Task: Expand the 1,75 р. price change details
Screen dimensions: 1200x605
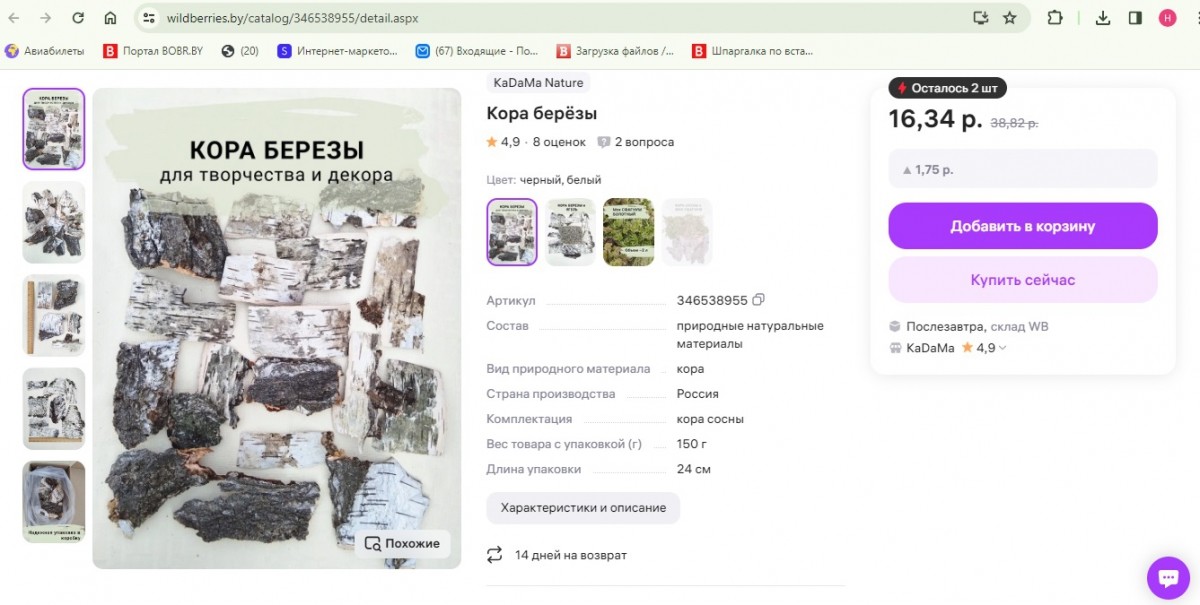Action: click(1022, 169)
